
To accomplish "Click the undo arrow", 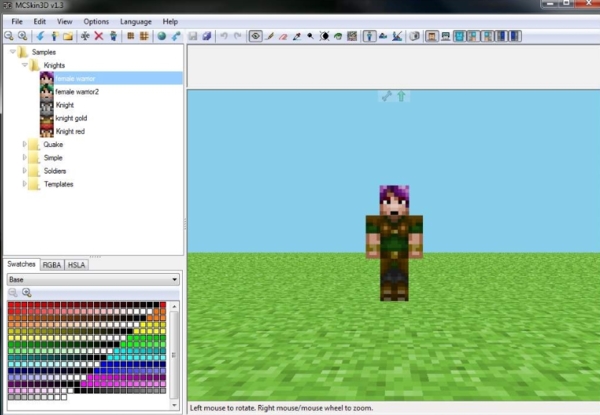I will (224, 36).
